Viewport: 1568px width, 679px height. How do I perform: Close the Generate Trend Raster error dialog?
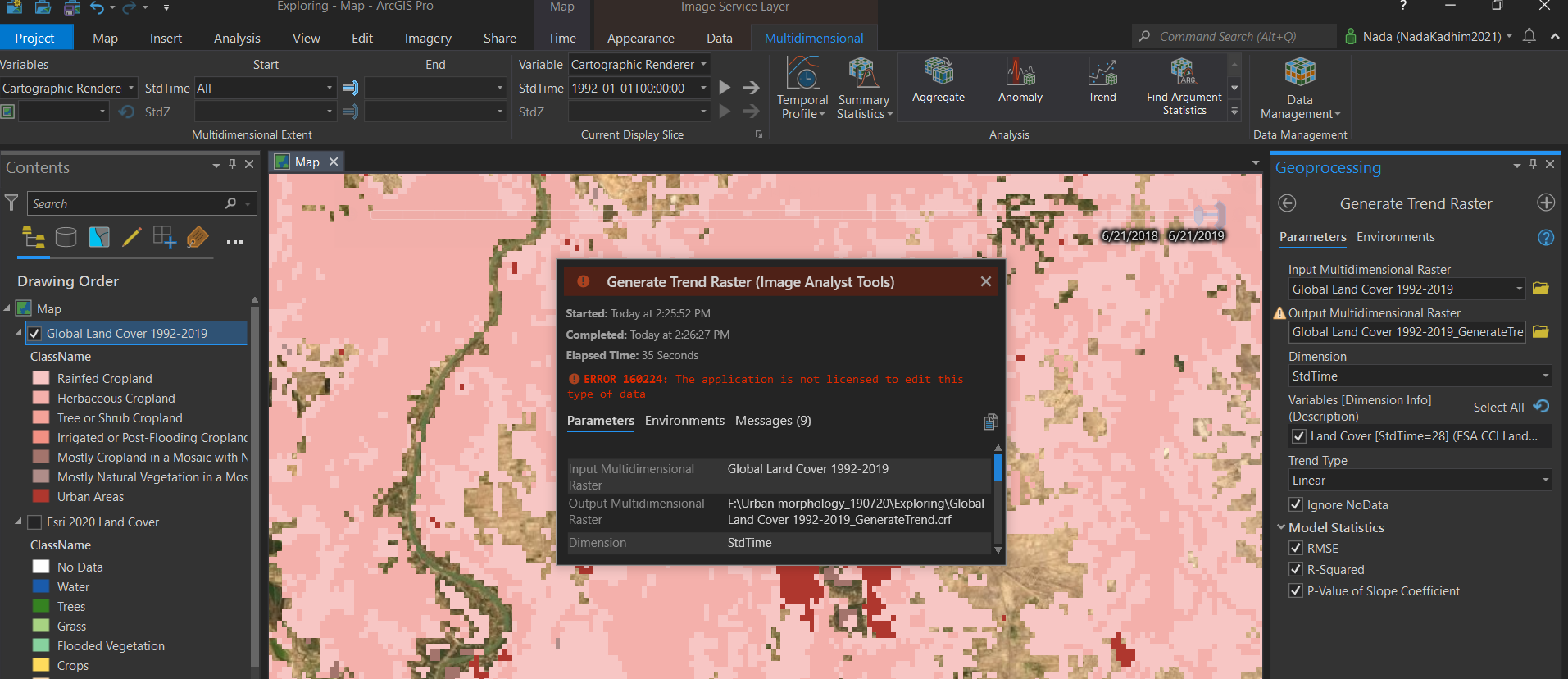click(986, 281)
